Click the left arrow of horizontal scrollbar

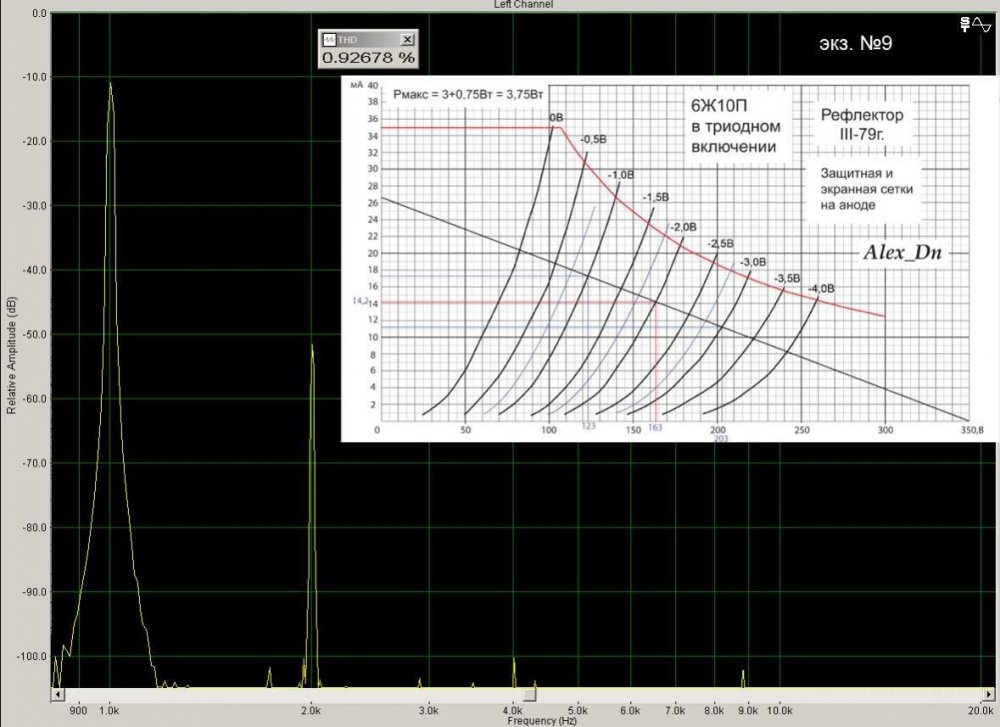[58, 694]
